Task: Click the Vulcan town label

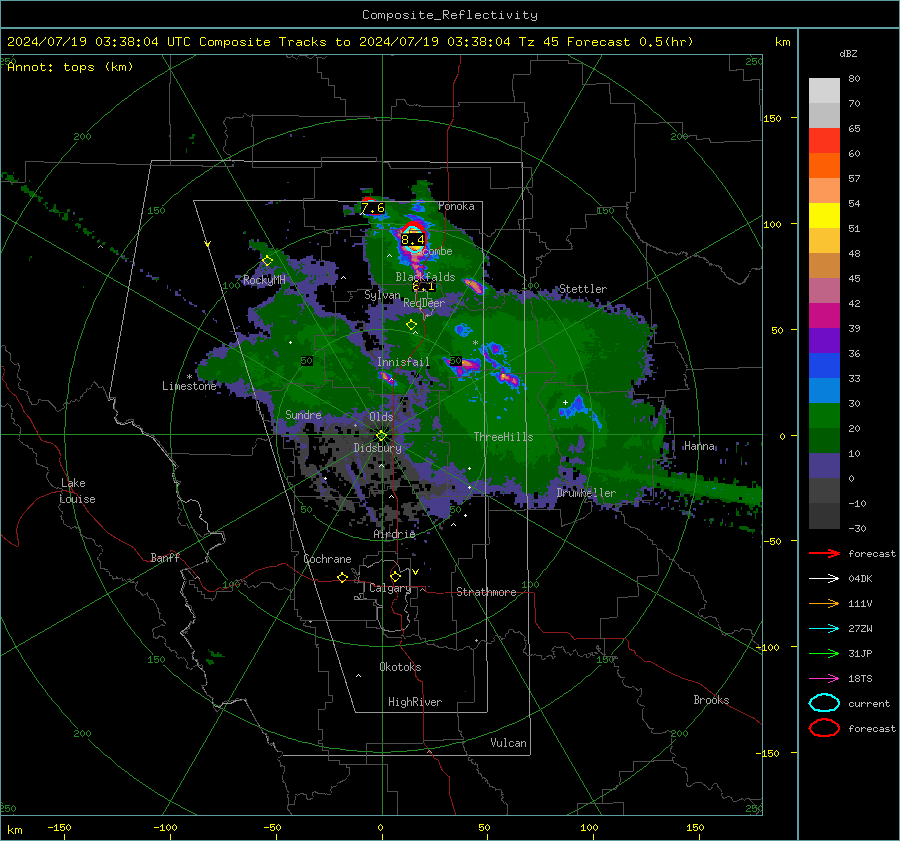Action: 509,743
